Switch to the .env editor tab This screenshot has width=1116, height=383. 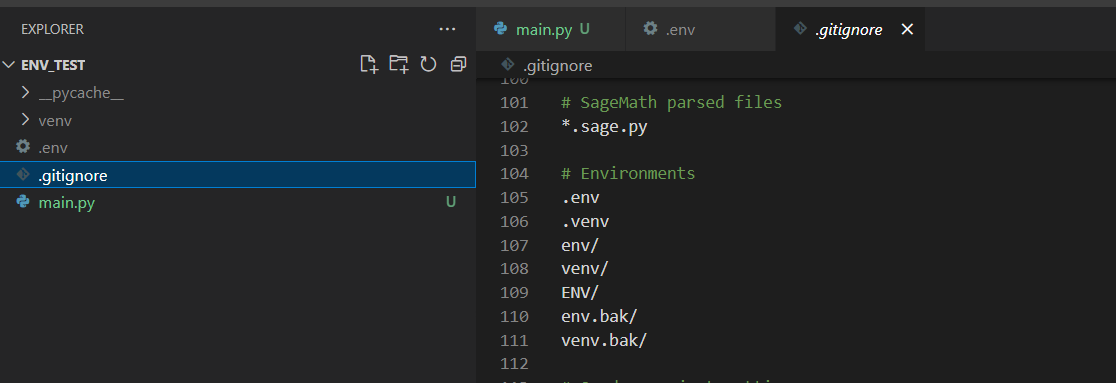[700, 29]
